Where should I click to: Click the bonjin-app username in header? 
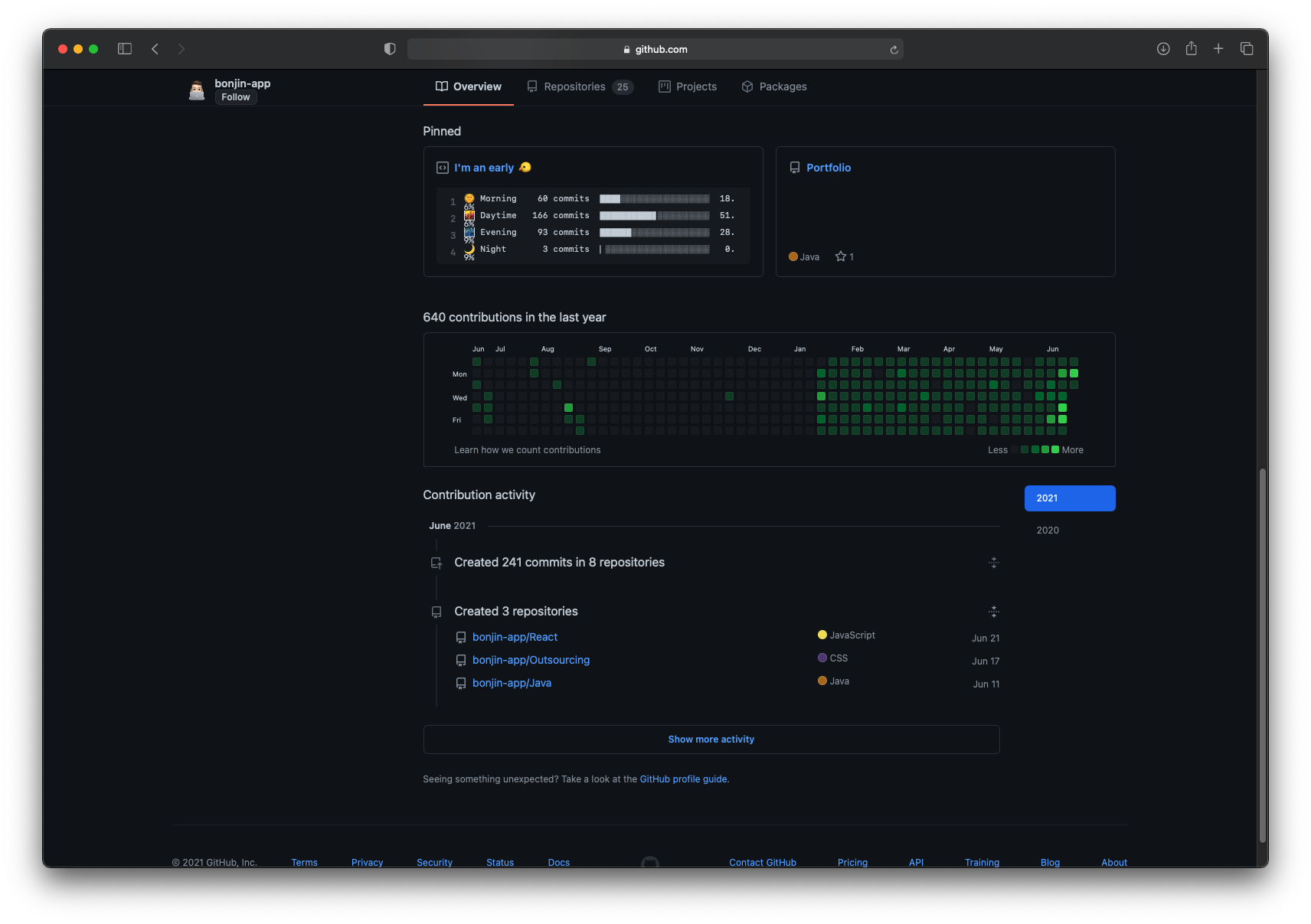pyautogui.click(x=242, y=83)
